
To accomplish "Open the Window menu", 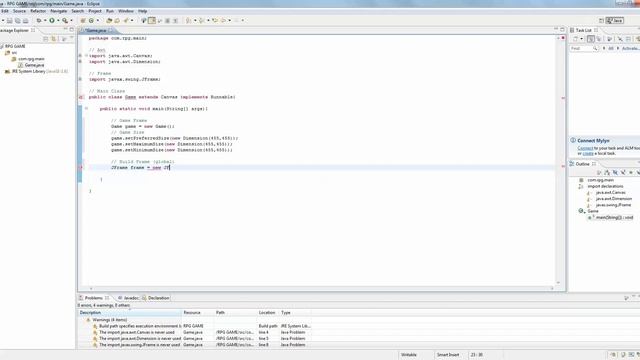I will 126,11.
